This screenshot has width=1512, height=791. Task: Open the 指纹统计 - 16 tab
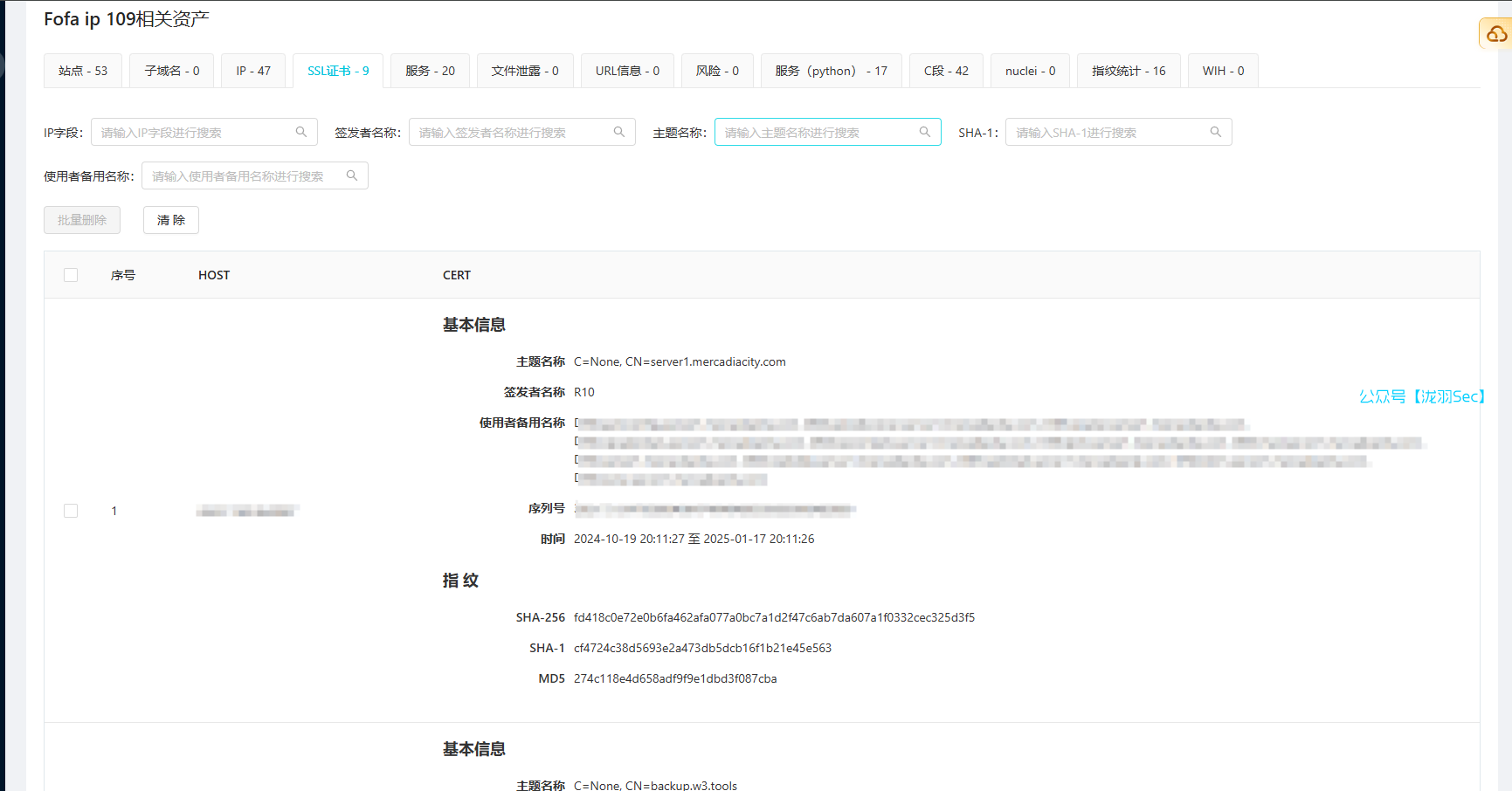(x=1128, y=71)
